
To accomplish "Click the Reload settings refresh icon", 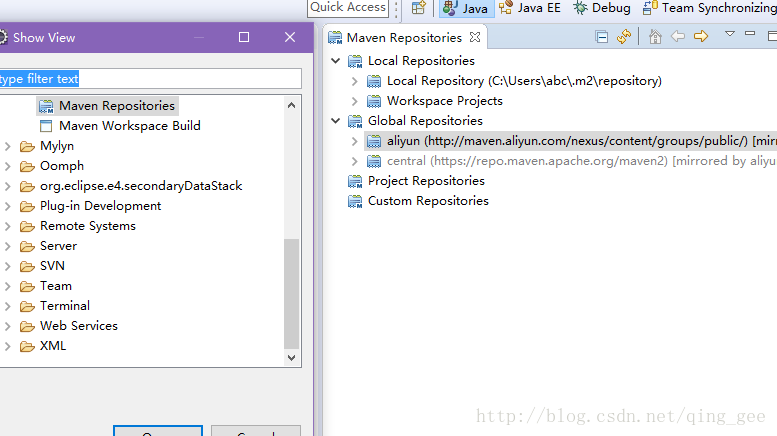I will point(624,37).
